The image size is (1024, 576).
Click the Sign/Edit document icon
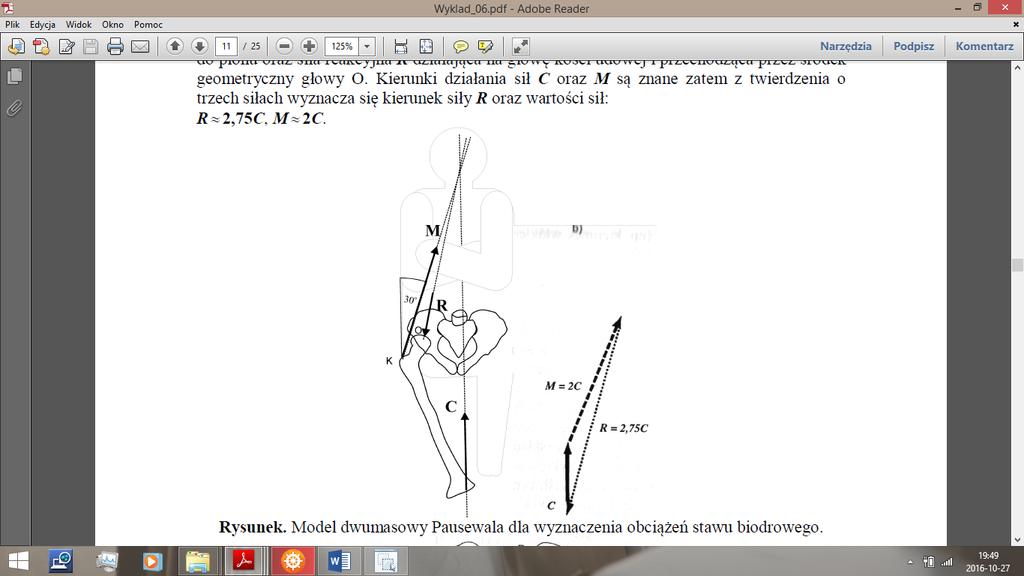(67, 46)
